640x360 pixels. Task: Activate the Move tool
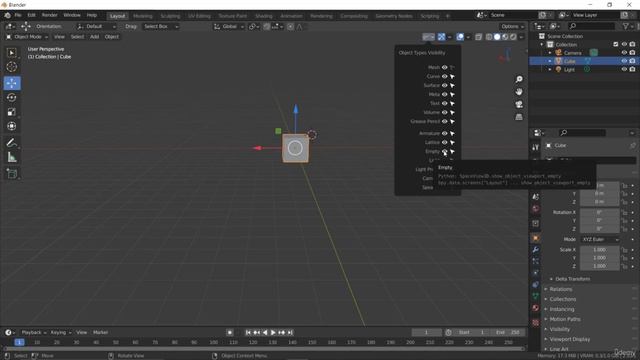(x=12, y=83)
